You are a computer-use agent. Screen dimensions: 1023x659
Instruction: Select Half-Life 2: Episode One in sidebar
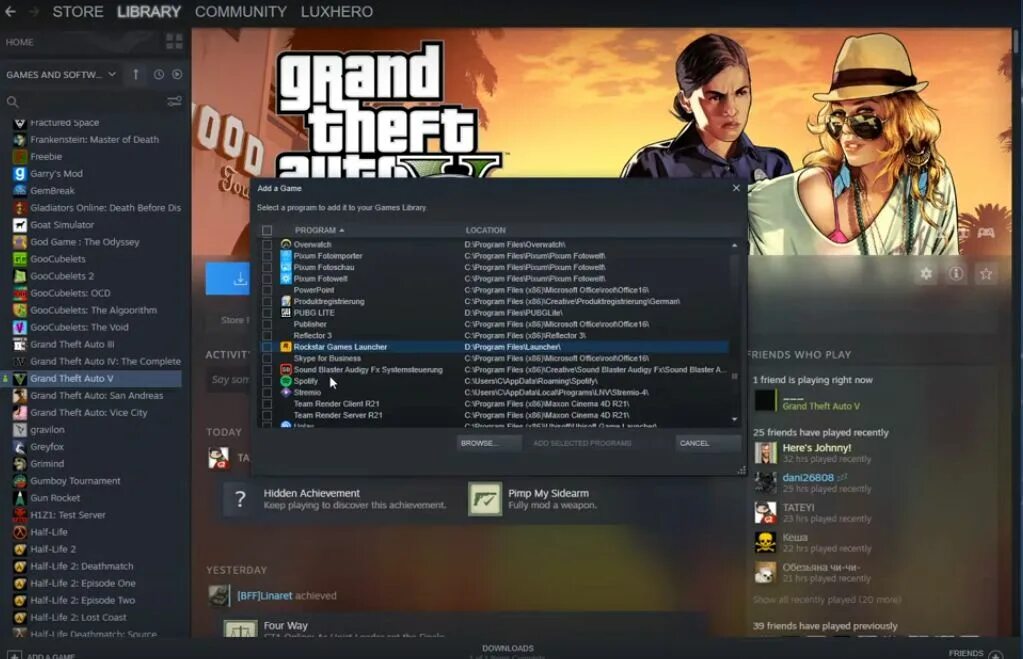pos(83,583)
